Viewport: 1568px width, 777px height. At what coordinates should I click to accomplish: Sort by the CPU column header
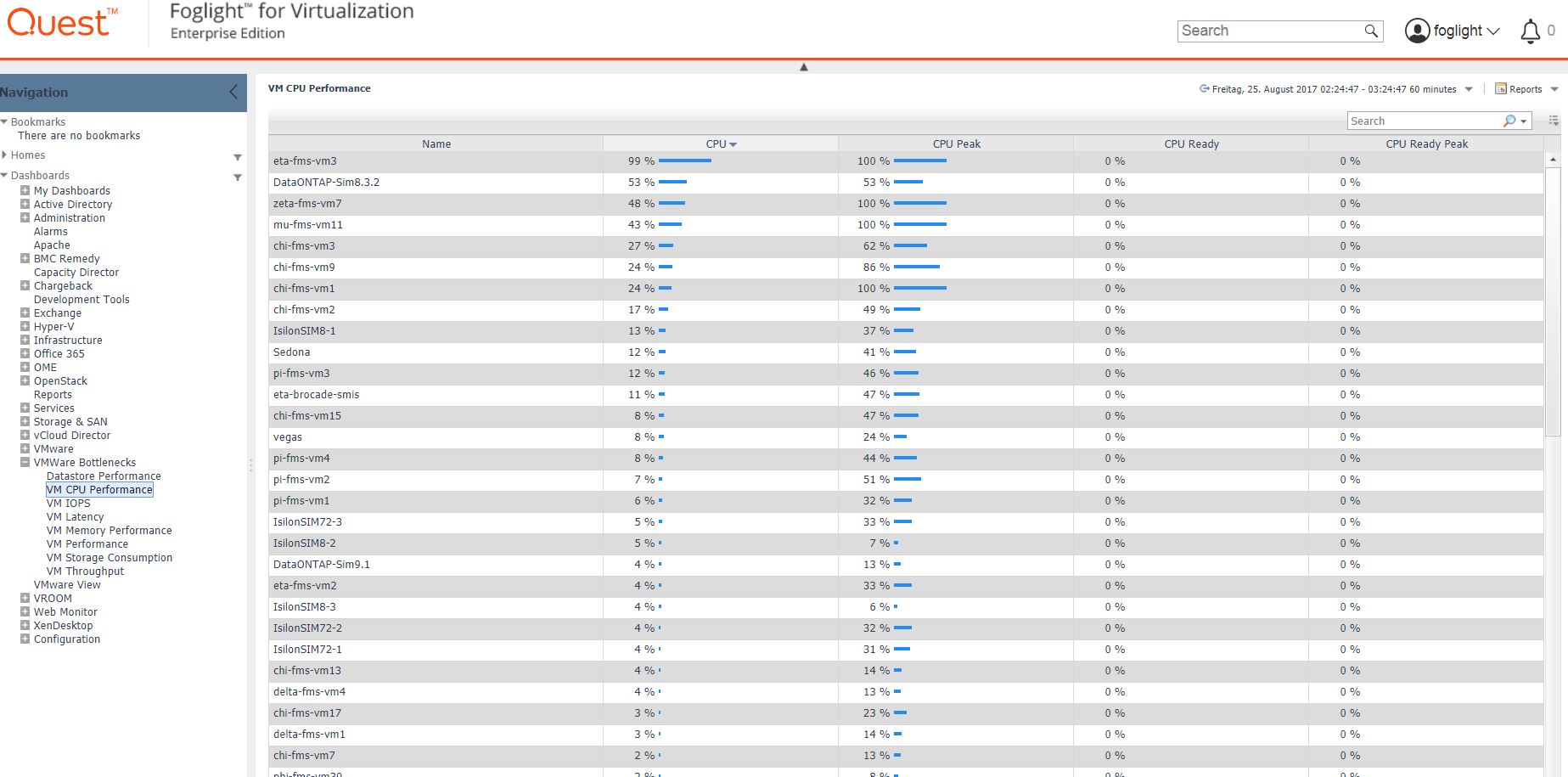click(x=721, y=144)
